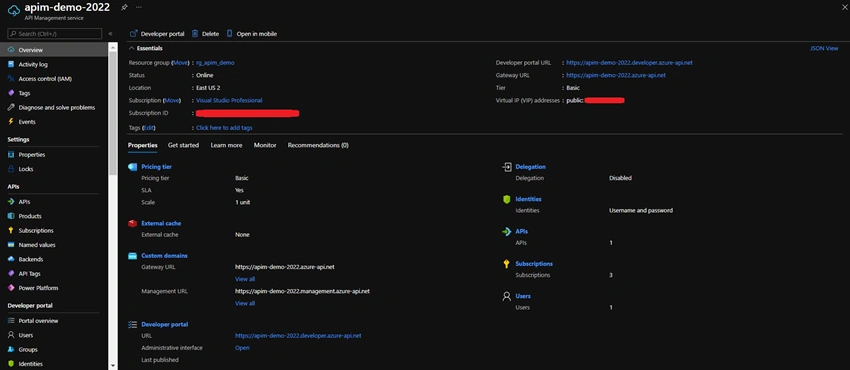The height and width of the screenshot is (370, 850).
Task: Open the Users section heading in Properties
Action: 523,296
